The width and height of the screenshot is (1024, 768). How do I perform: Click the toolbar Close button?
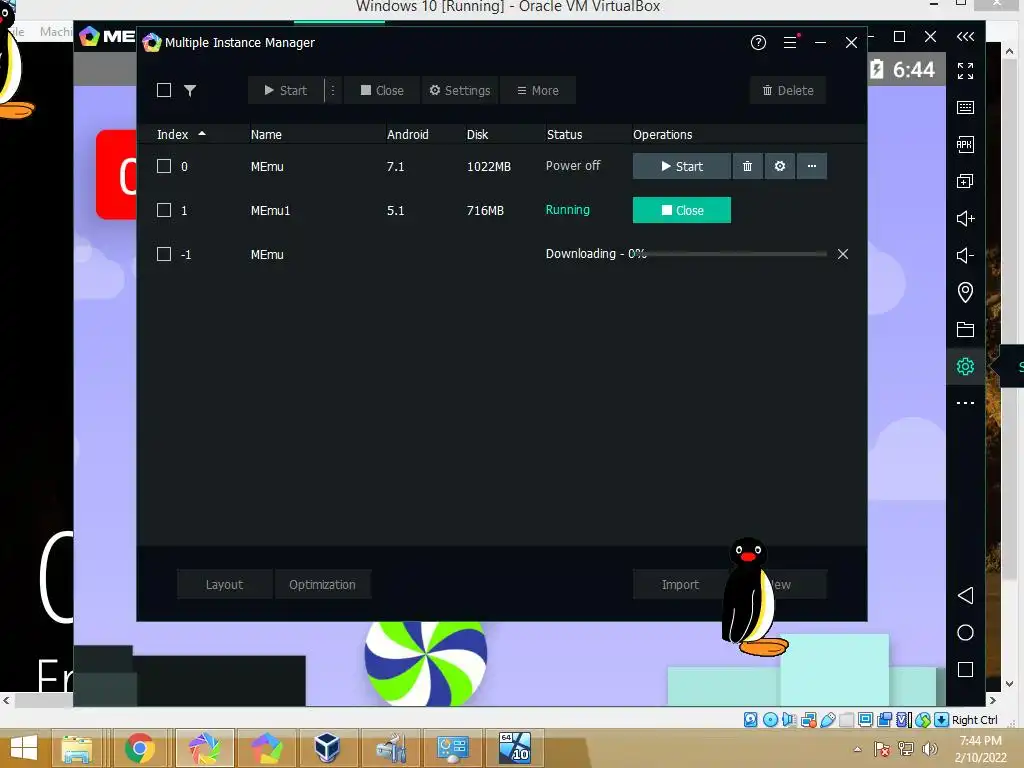[x=382, y=90]
